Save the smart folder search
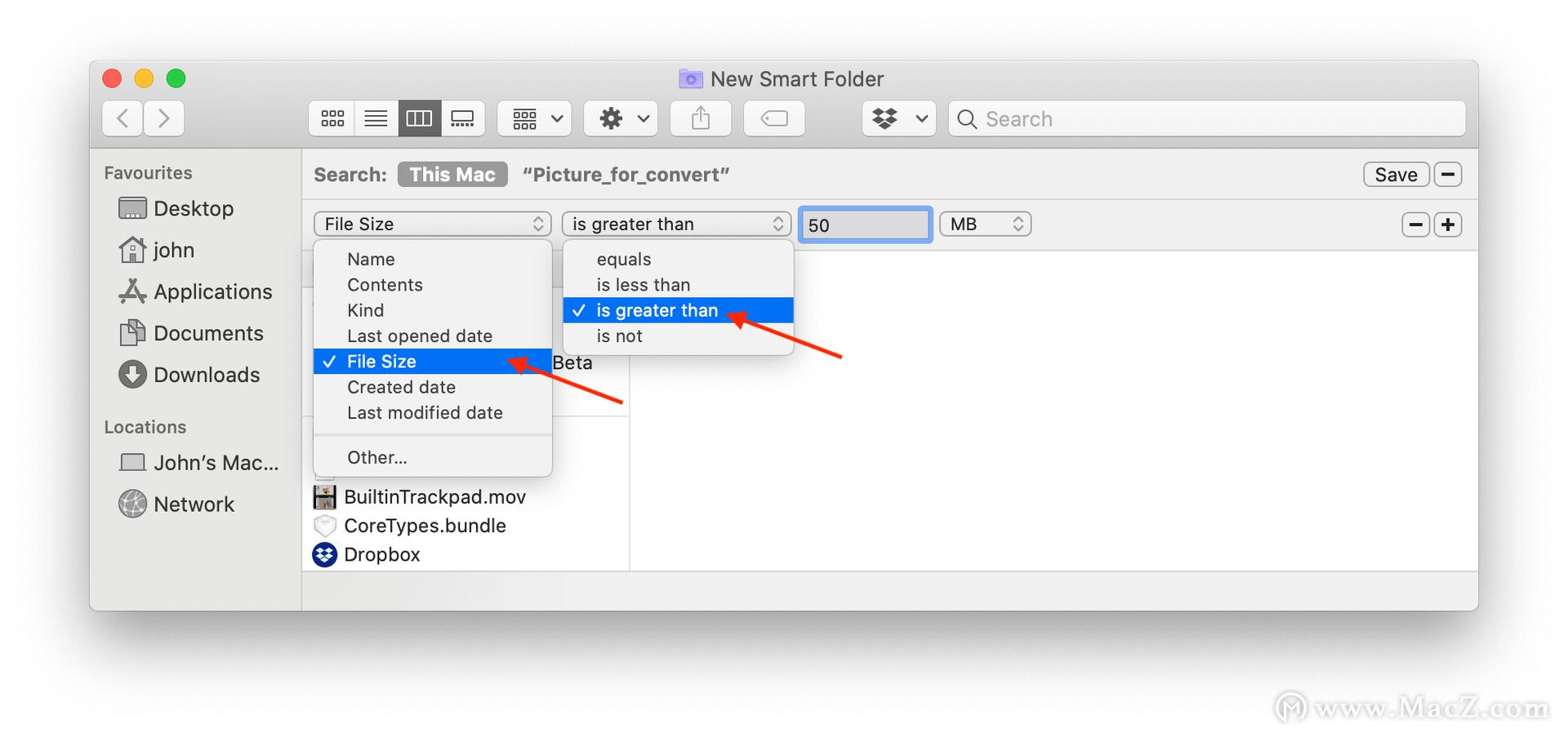This screenshot has height=729, width=1568. 1396,175
